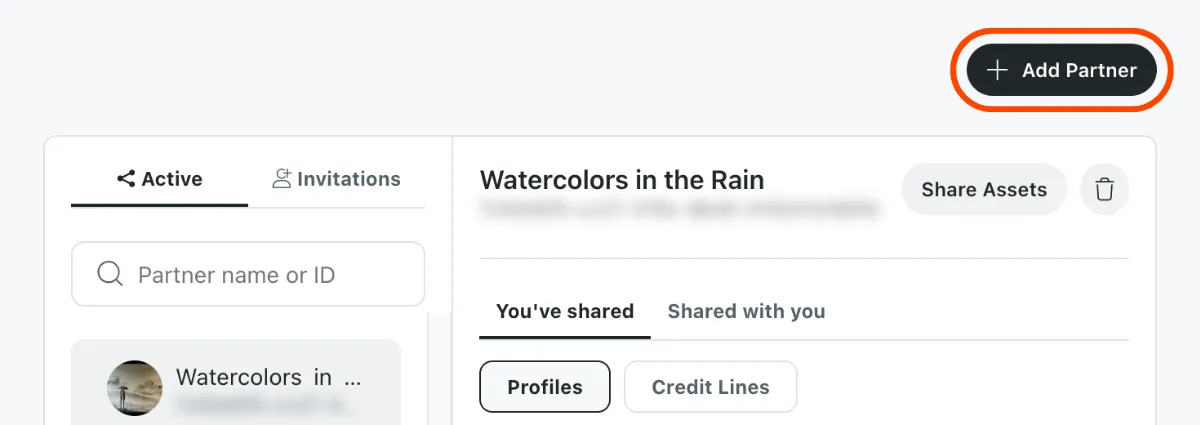
Task: Click the Watercolors partner avatar thumbnail
Action: 135,388
